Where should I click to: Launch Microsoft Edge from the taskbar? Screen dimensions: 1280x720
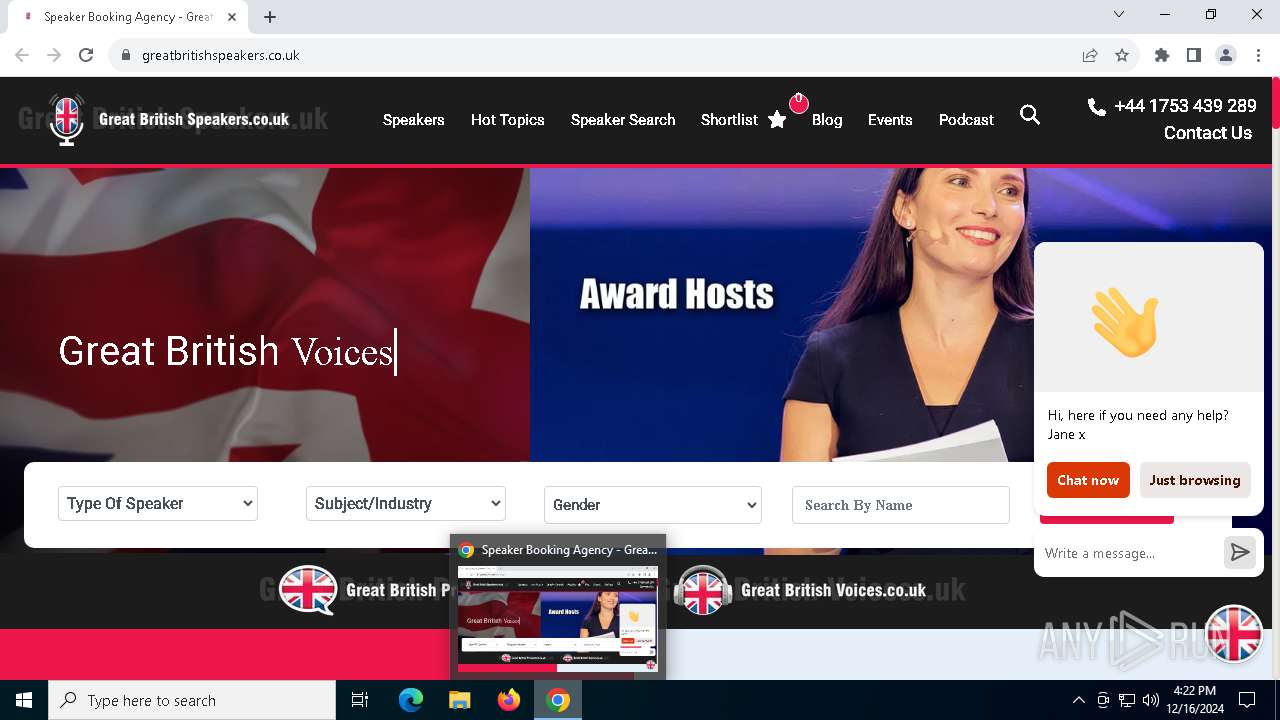coord(411,700)
